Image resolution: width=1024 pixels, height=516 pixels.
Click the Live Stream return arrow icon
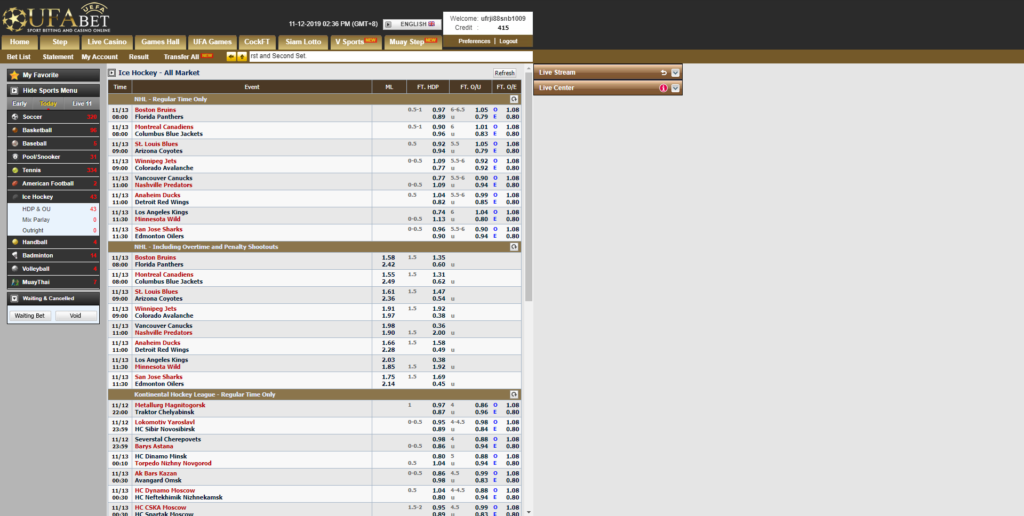click(664, 73)
